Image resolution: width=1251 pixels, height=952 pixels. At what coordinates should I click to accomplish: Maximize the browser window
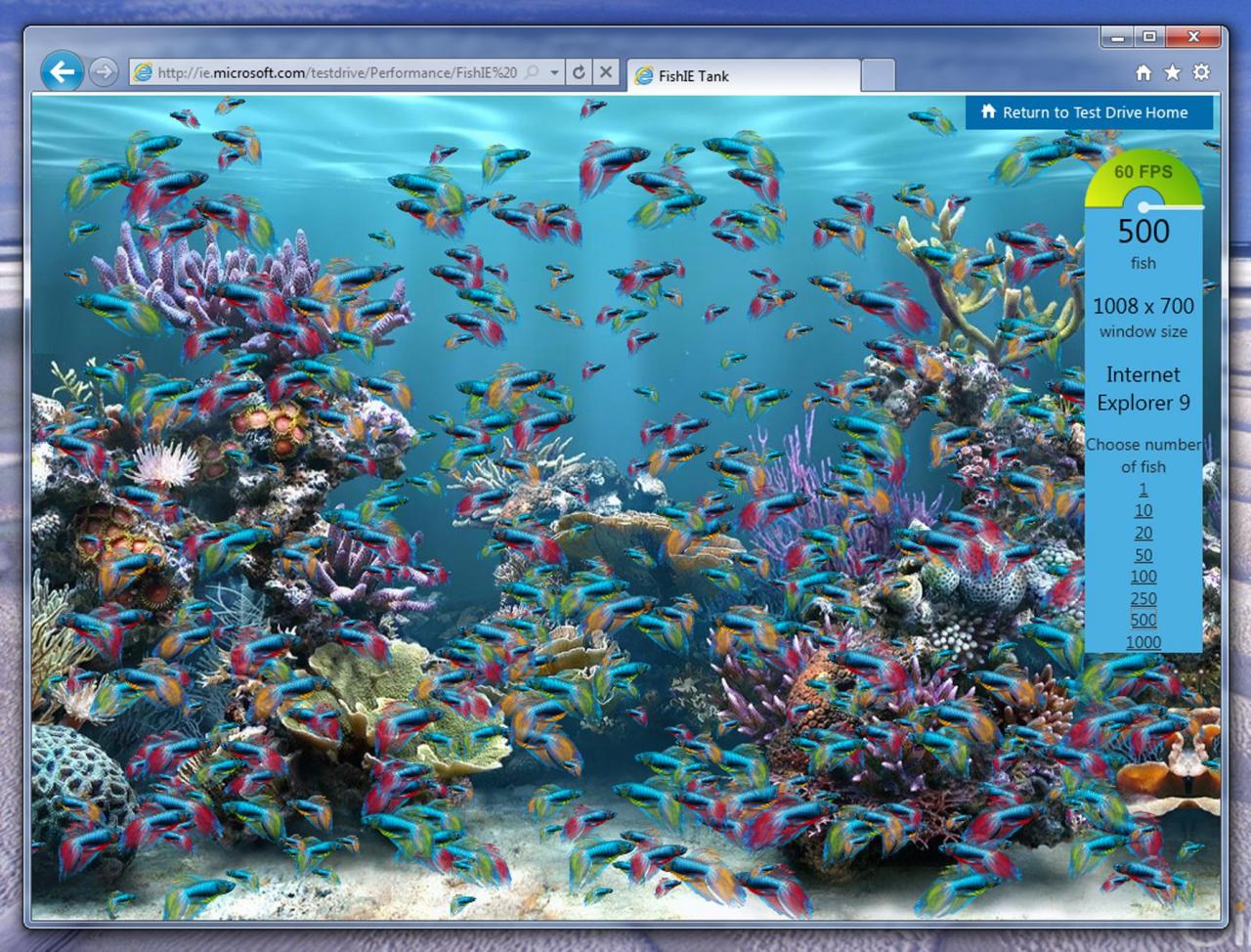[1149, 37]
